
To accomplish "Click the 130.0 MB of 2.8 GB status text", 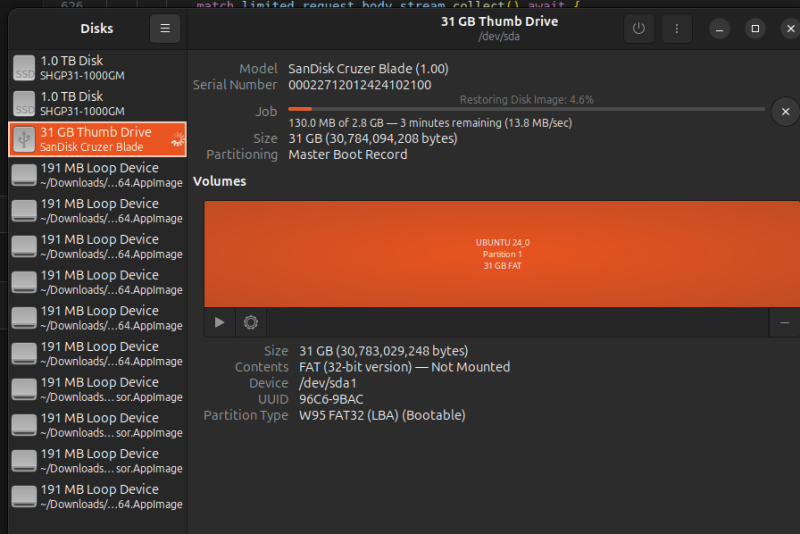I will (430, 123).
